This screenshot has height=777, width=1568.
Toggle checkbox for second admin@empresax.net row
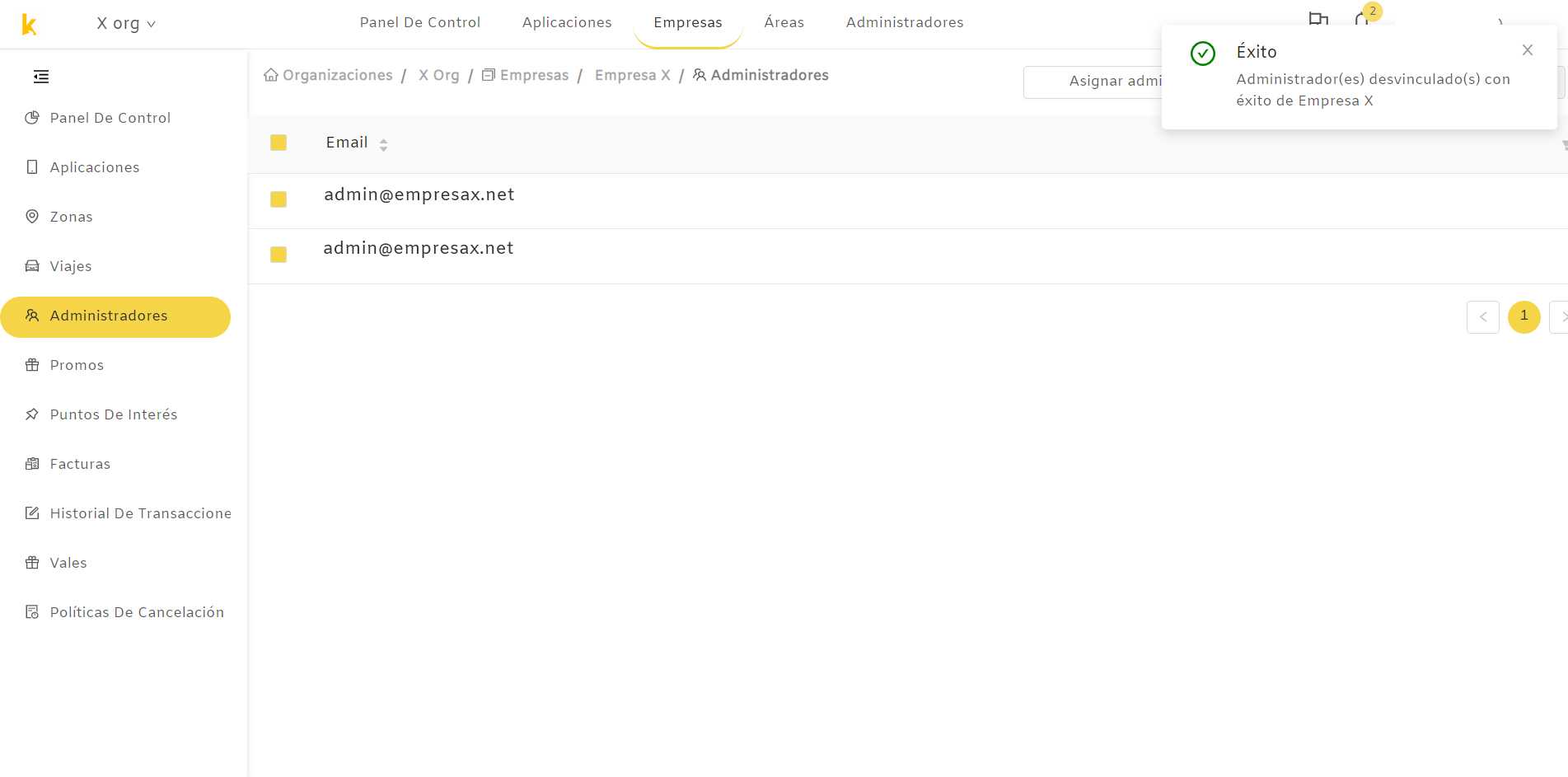(x=278, y=255)
